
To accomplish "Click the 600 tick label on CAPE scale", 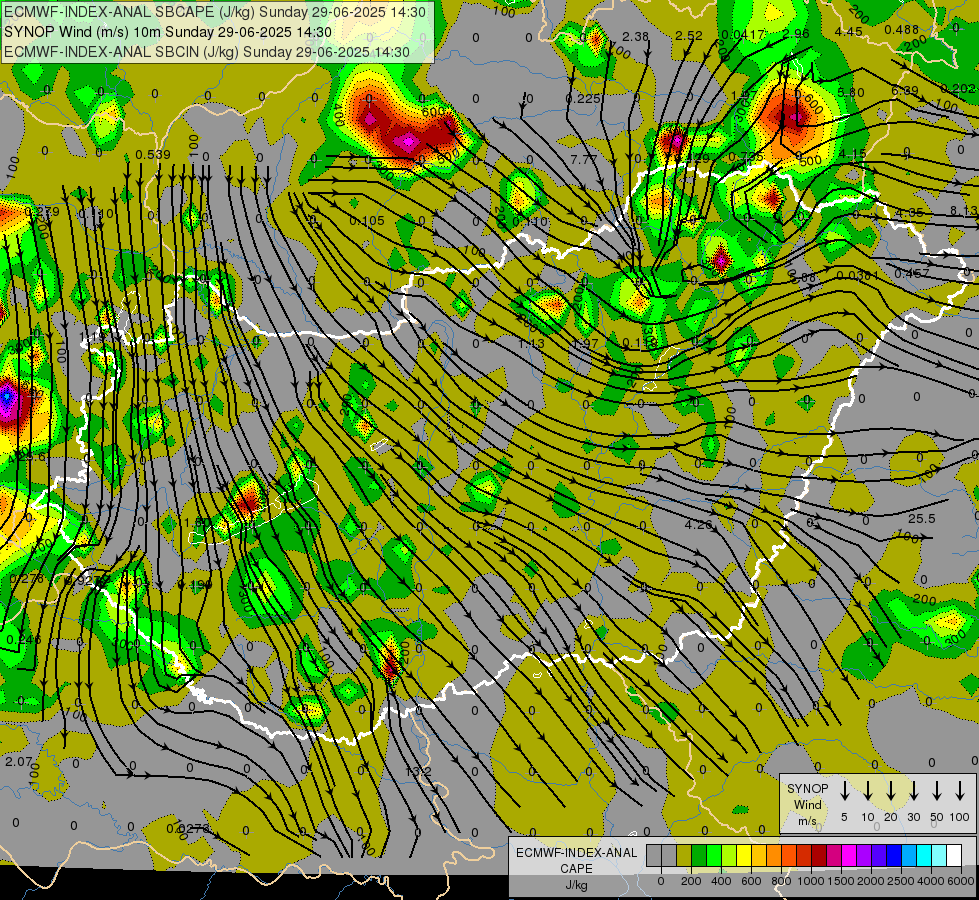I will click(751, 881).
